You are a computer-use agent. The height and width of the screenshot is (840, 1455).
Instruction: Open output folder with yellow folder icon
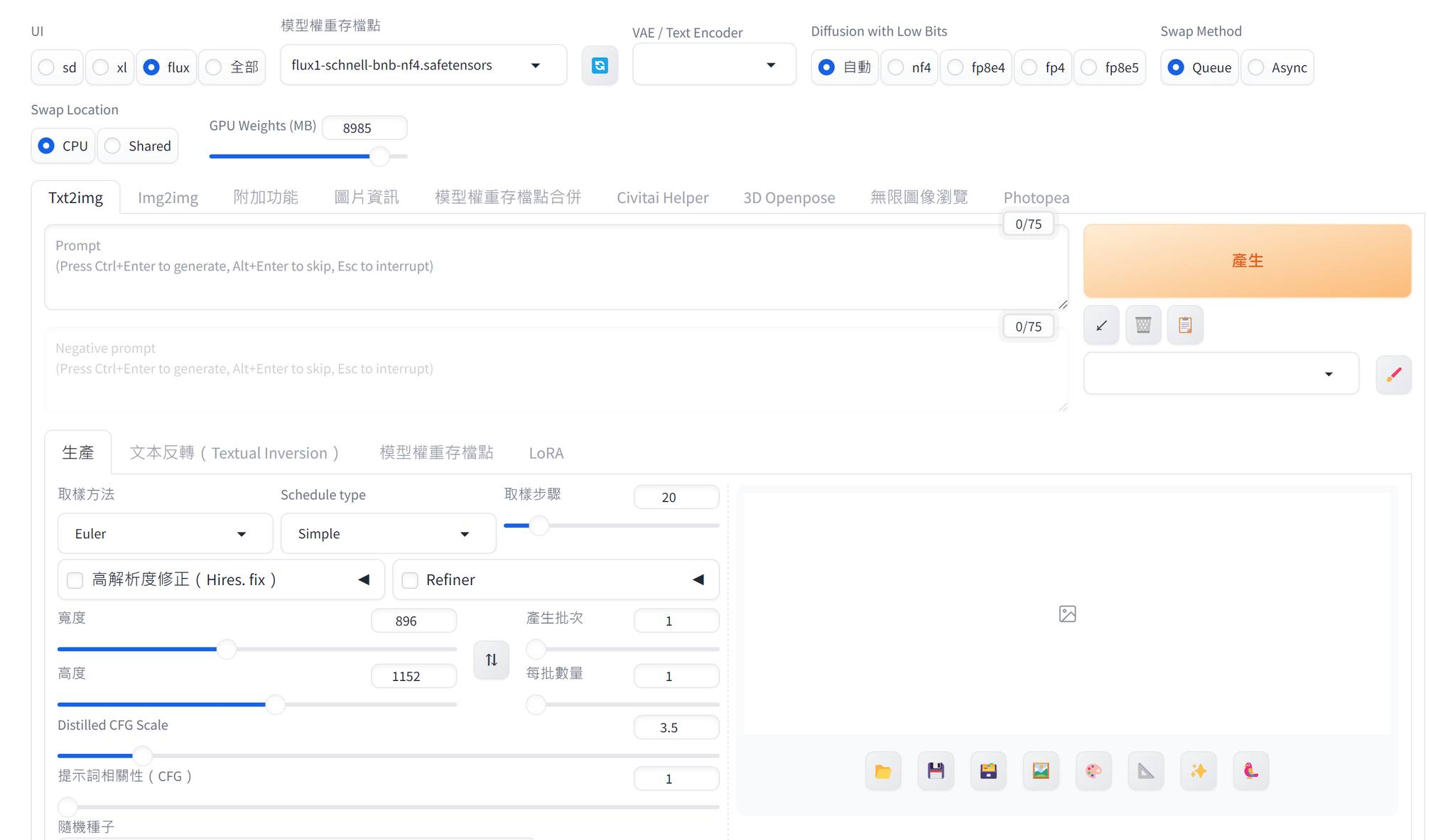pos(883,771)
